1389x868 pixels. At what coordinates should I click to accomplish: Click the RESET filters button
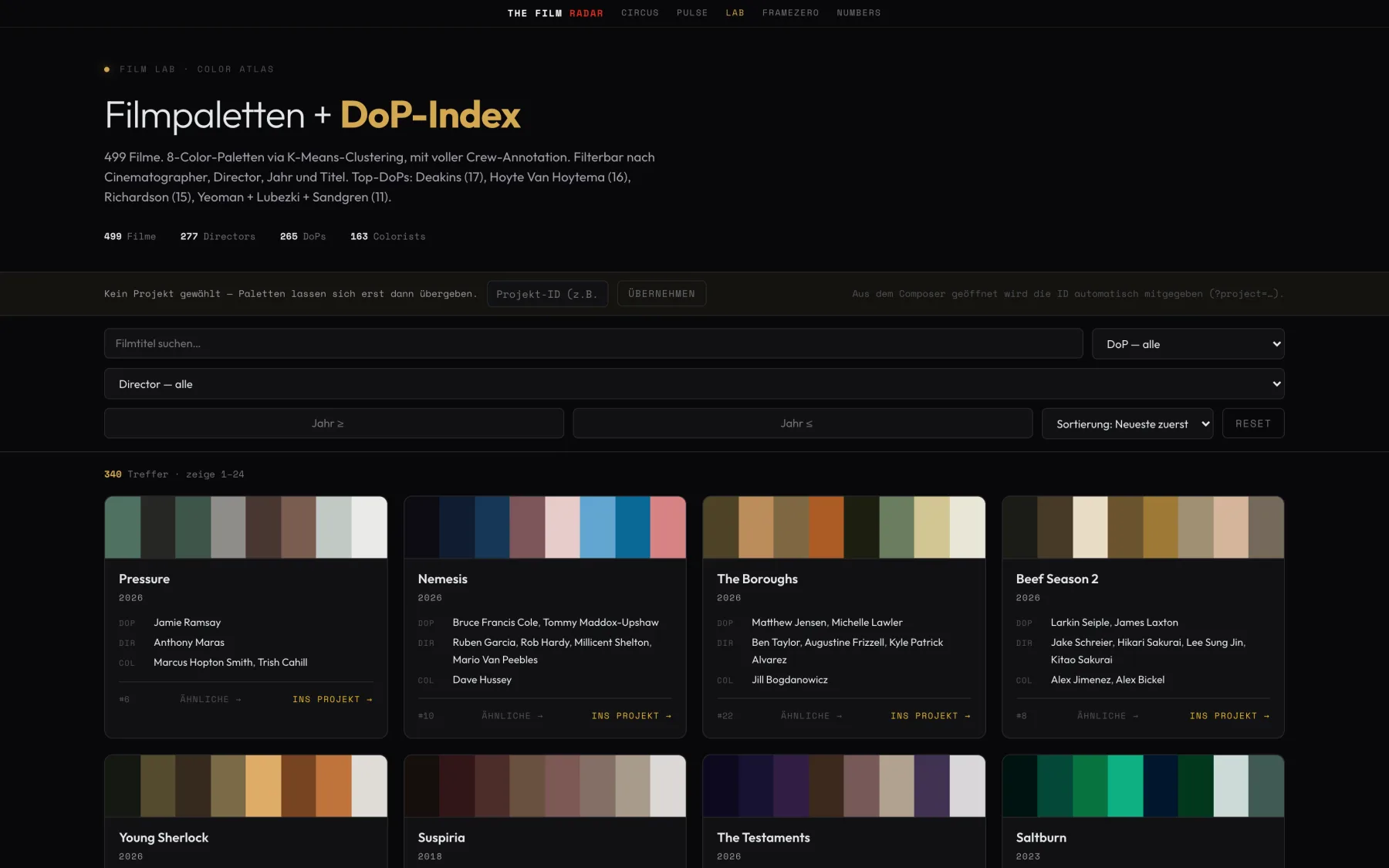(x=1253, y=424)
